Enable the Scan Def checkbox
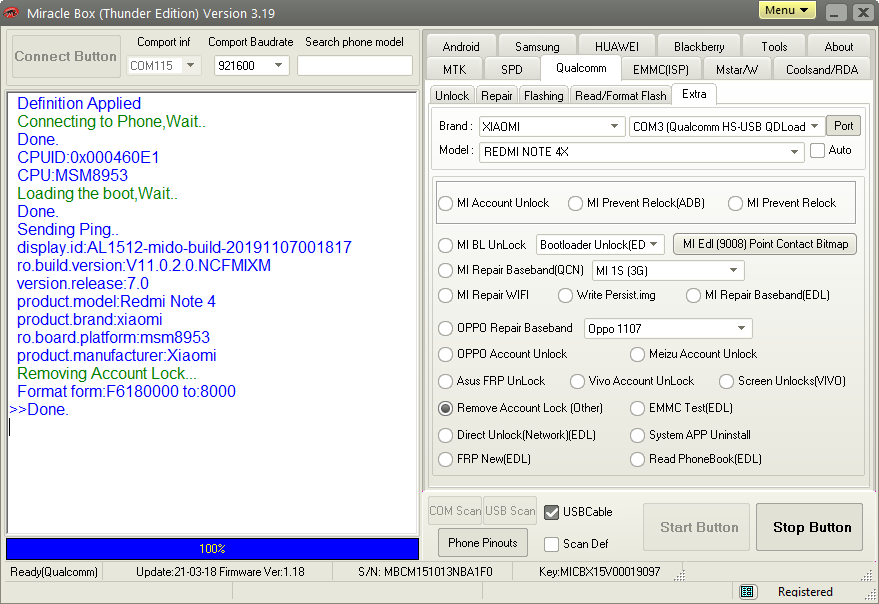The image size is (879, 604). coord(551,544)
